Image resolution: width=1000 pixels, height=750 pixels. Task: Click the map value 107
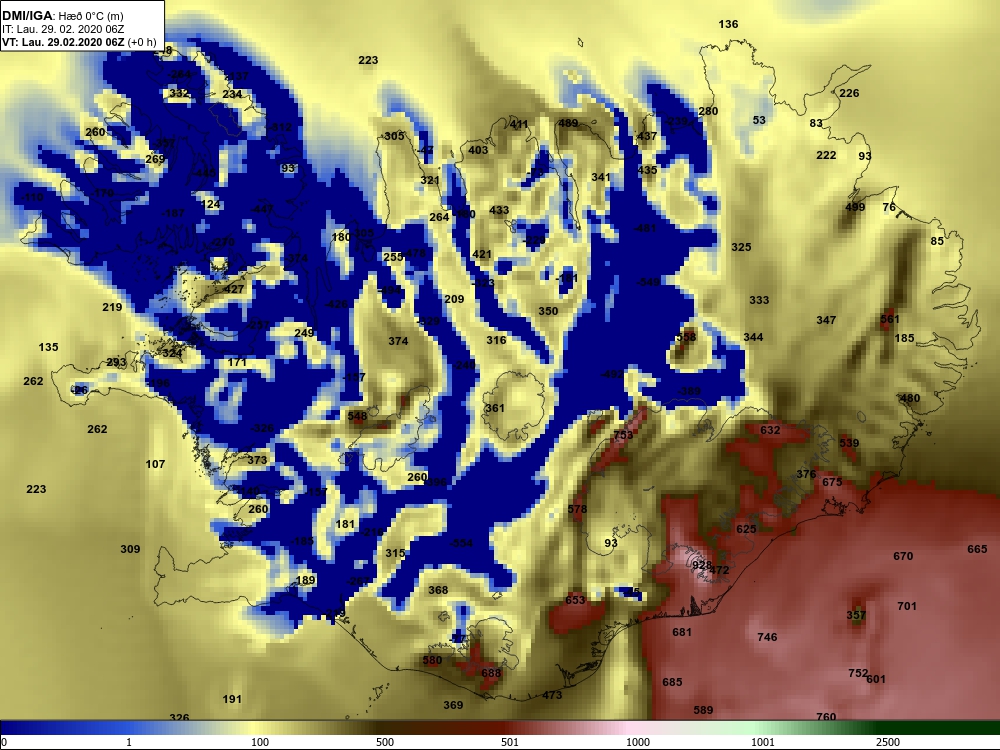[156, 464]
